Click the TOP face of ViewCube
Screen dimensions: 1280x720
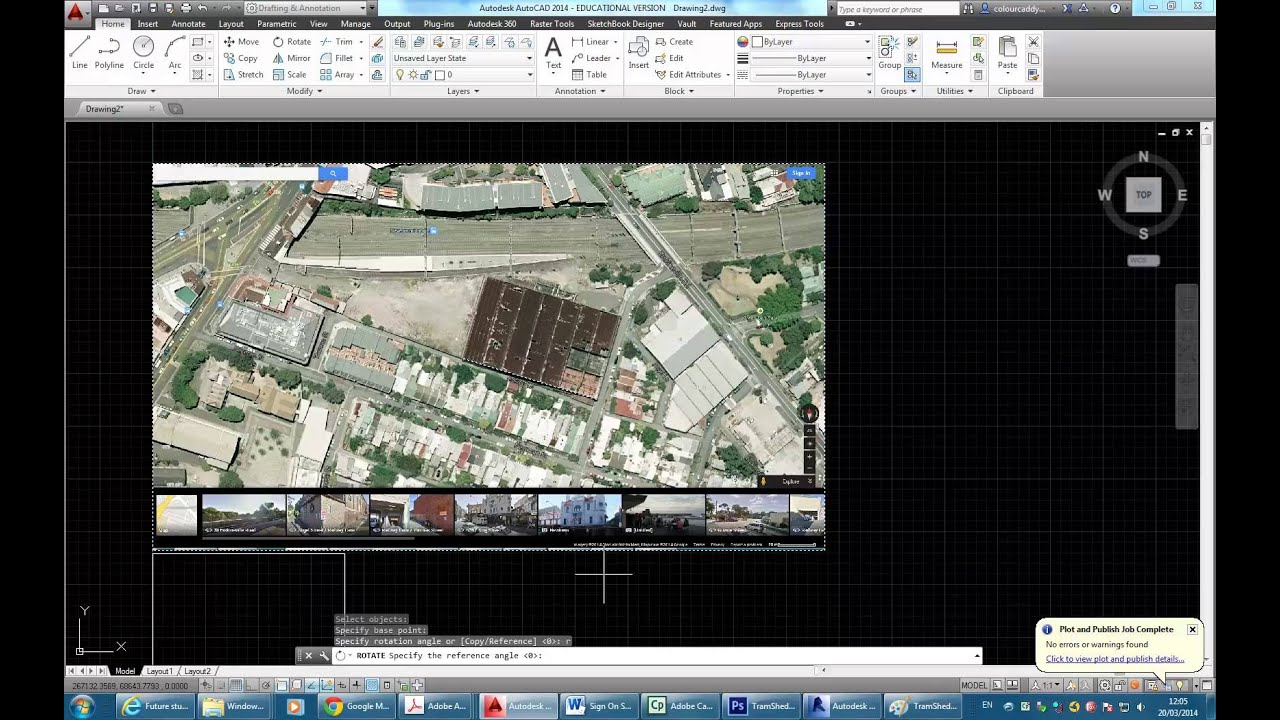tap(1143, 195)
